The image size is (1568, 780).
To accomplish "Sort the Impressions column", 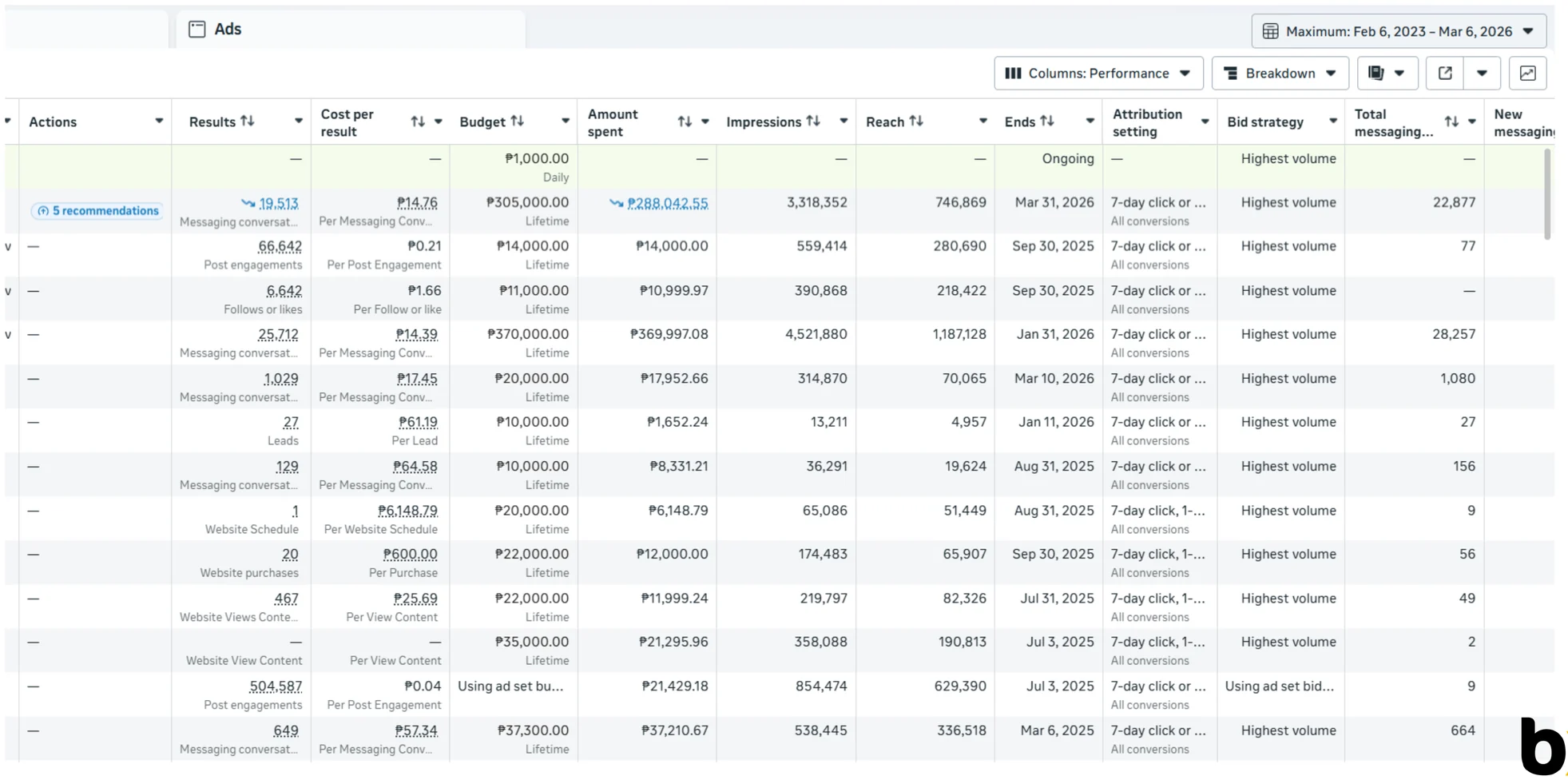I will [x=813, y=121].
